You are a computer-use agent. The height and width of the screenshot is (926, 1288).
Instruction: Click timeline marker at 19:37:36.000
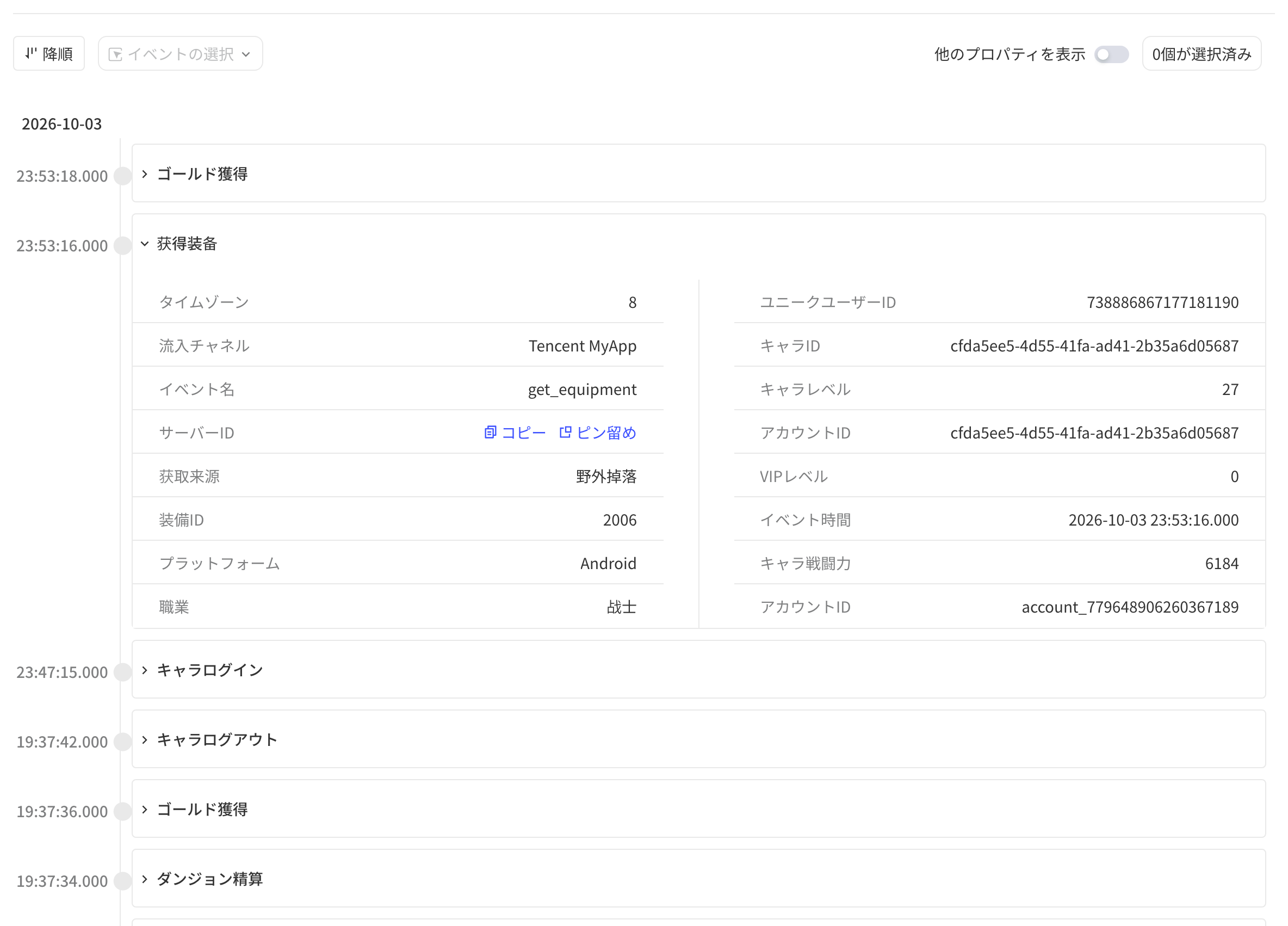[123, 811]
